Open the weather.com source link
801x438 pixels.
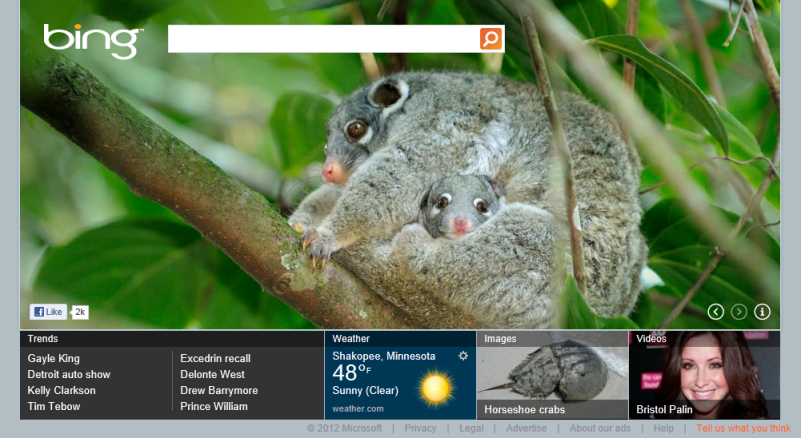[358, 409]
